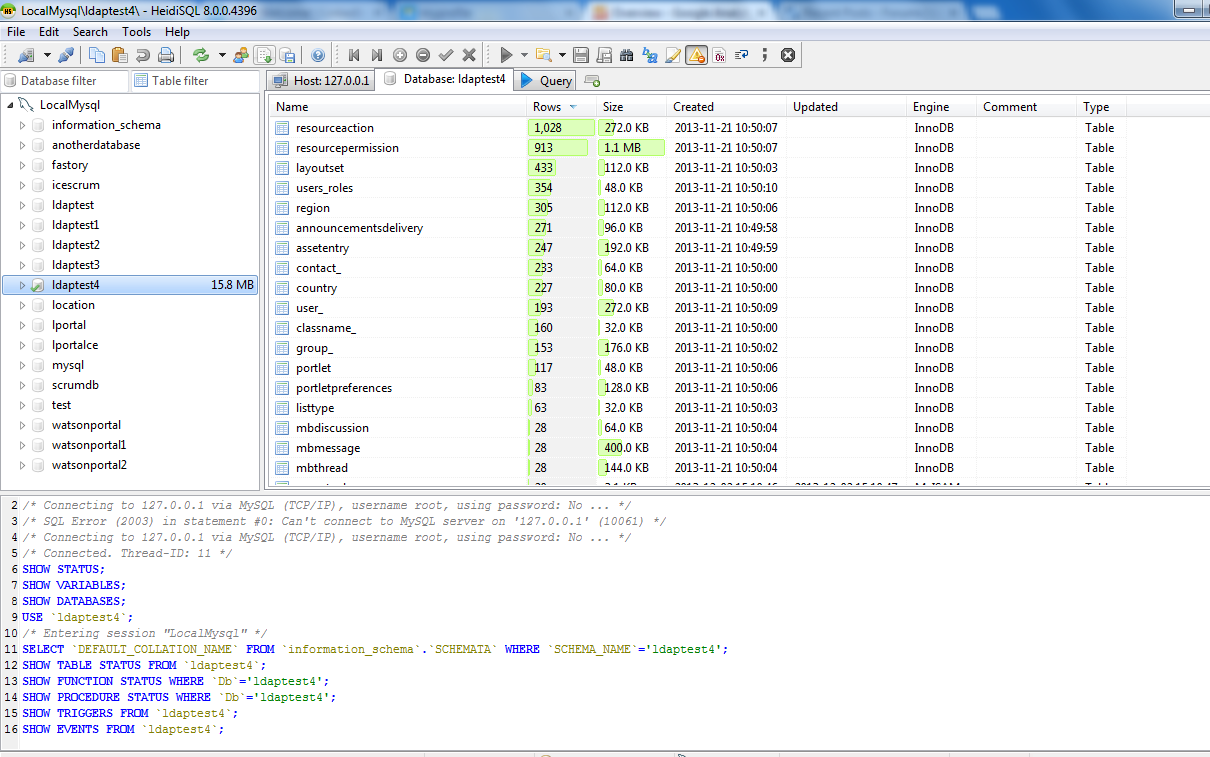The width and height of the screenshot is (1210, 757).
Task: Print the current view
Action: tap(166, 55)
